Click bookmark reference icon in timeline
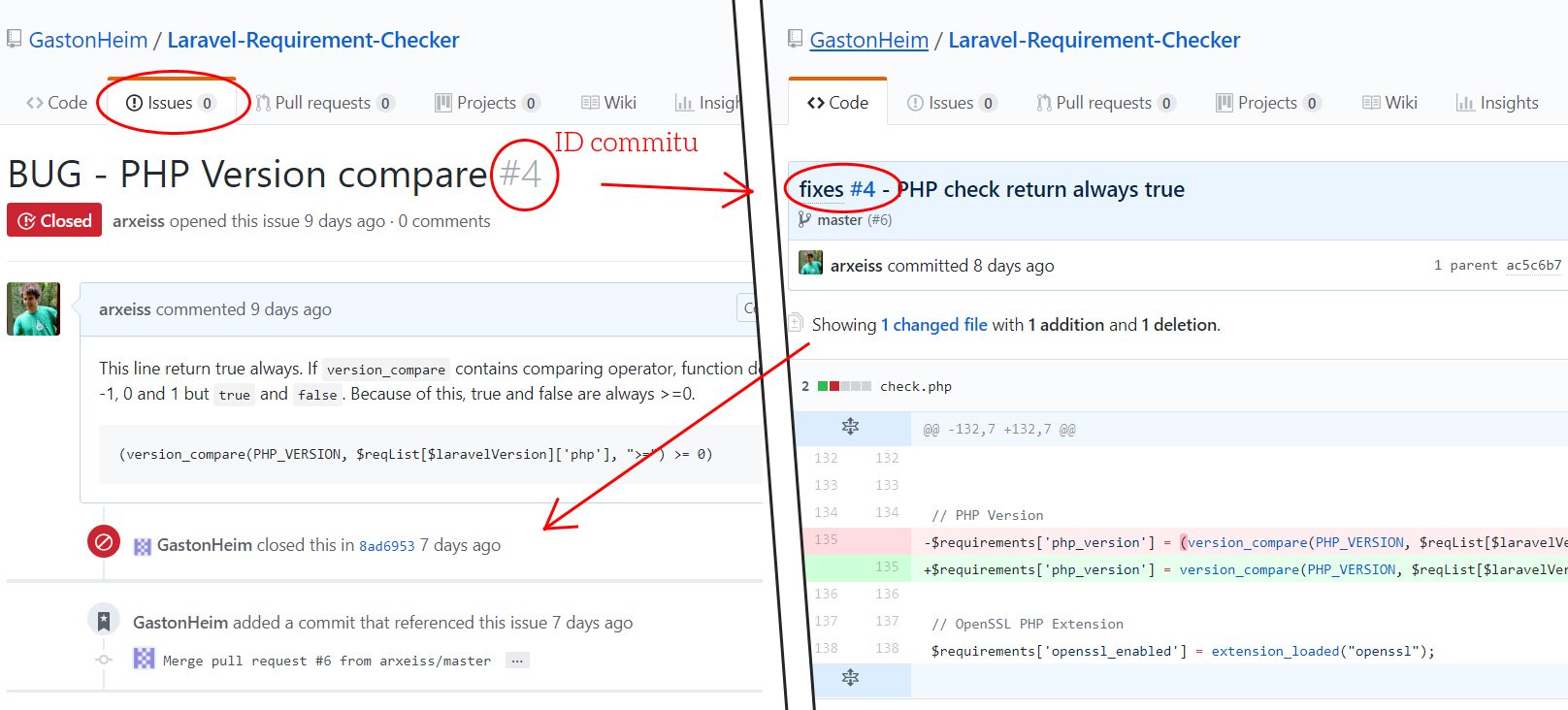The height and width of the screenshot is (710, 1568). tap(104, 621)
